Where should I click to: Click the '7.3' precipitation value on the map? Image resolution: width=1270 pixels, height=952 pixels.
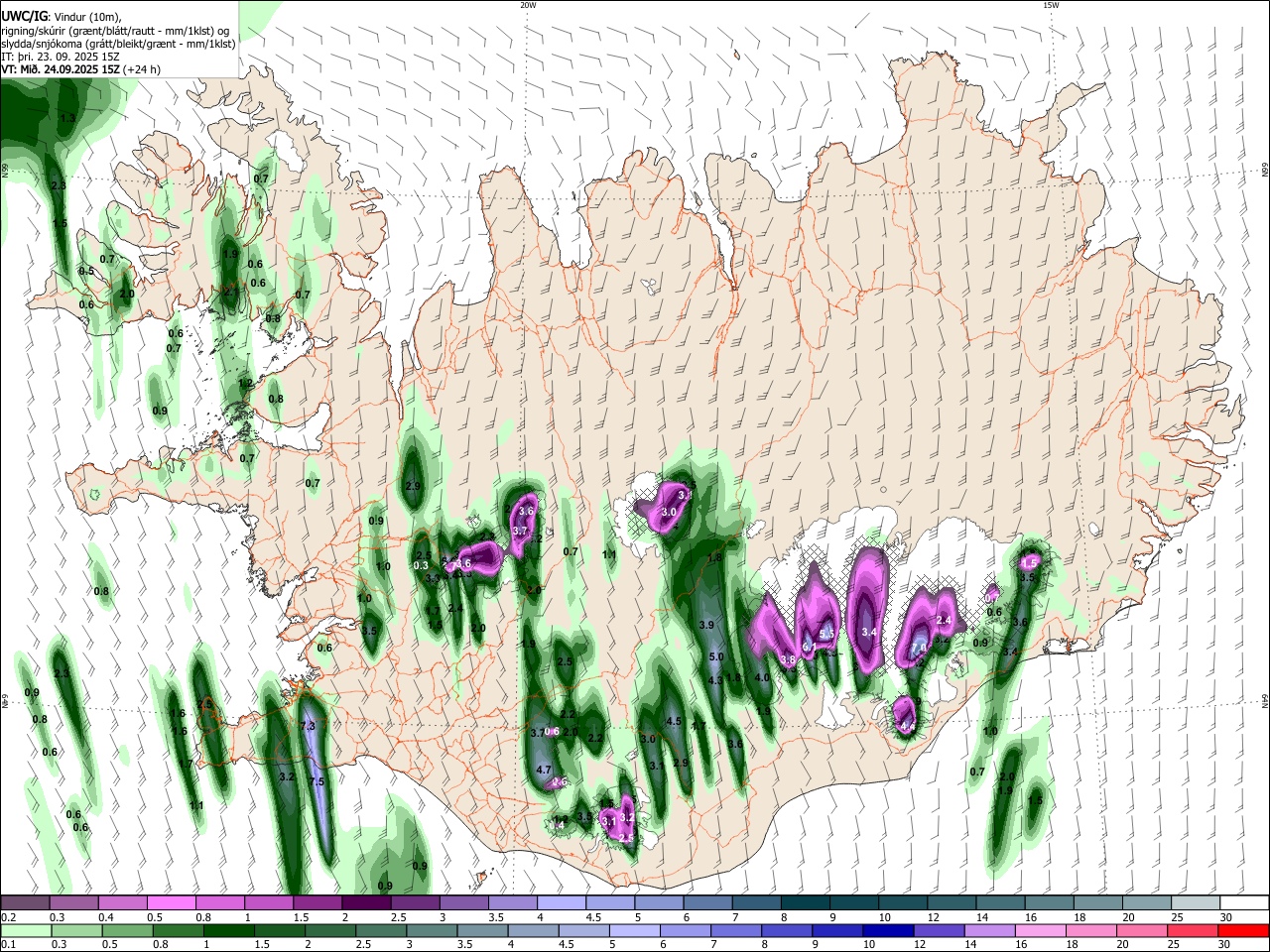click(308, 727)
